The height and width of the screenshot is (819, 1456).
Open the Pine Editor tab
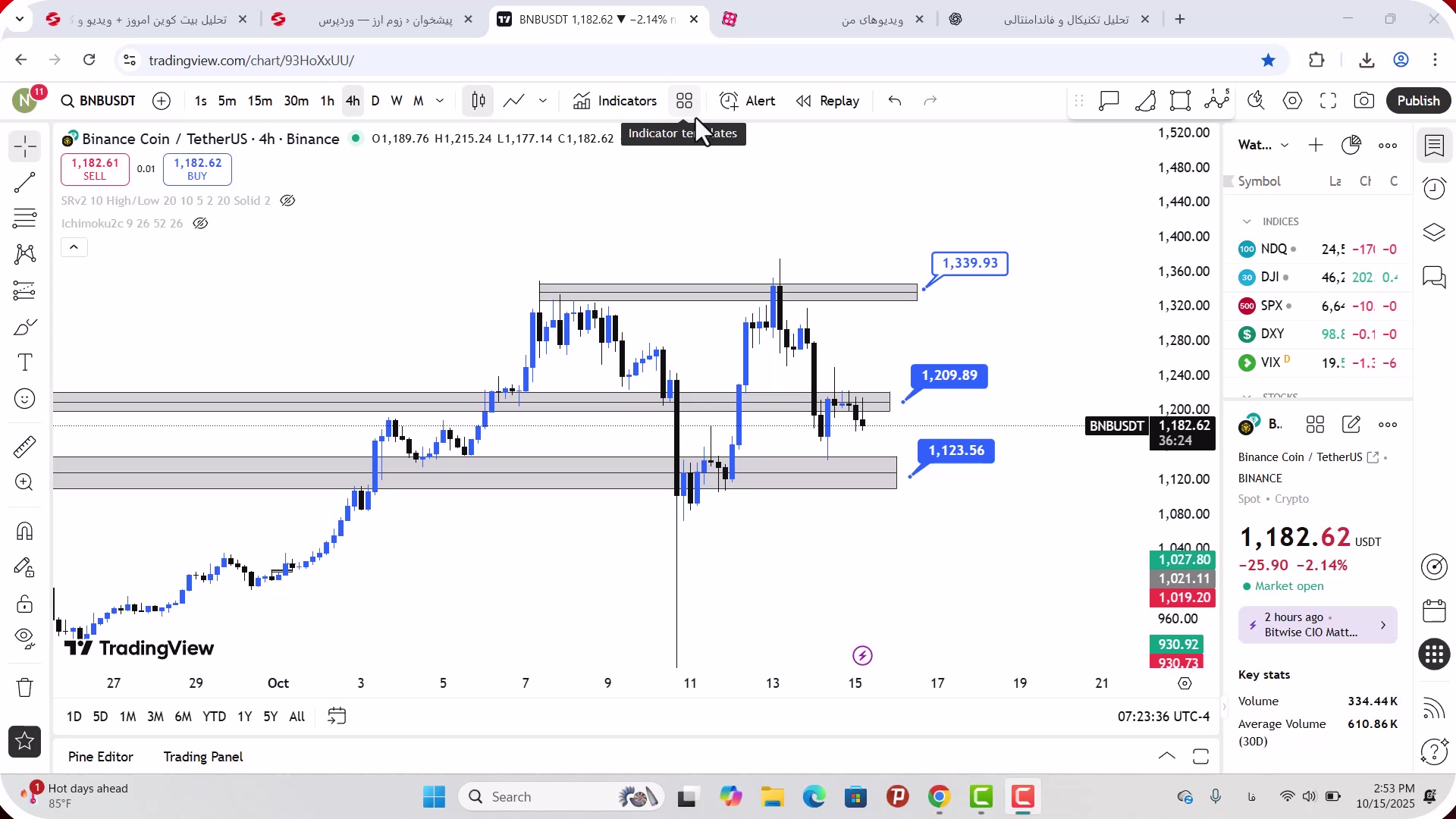(101, 757)
